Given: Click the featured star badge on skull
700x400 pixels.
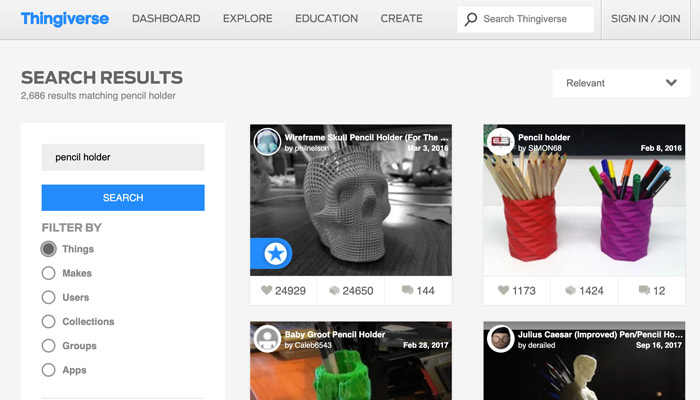Looking at the screenshot, I should click(276, 254).
